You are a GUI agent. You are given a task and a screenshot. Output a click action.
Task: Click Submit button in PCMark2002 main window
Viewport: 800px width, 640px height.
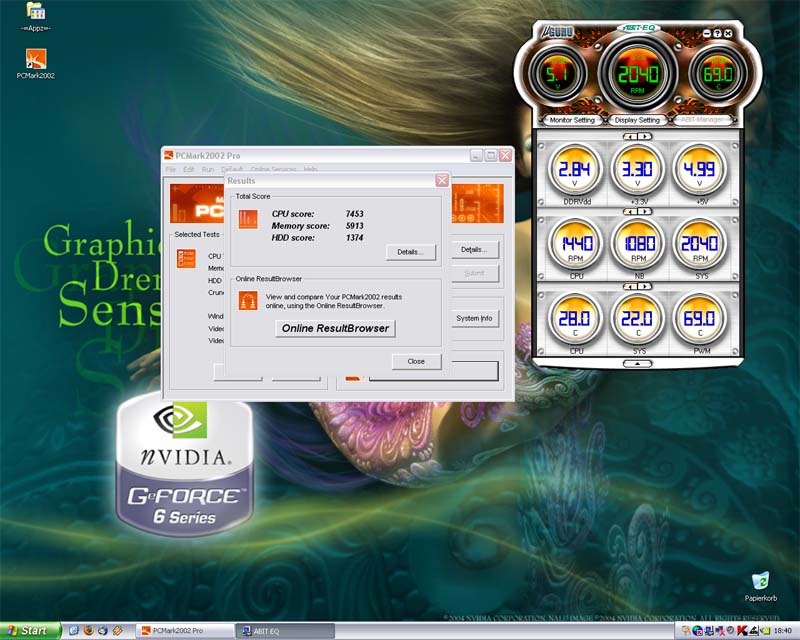(x=474, y=274)
